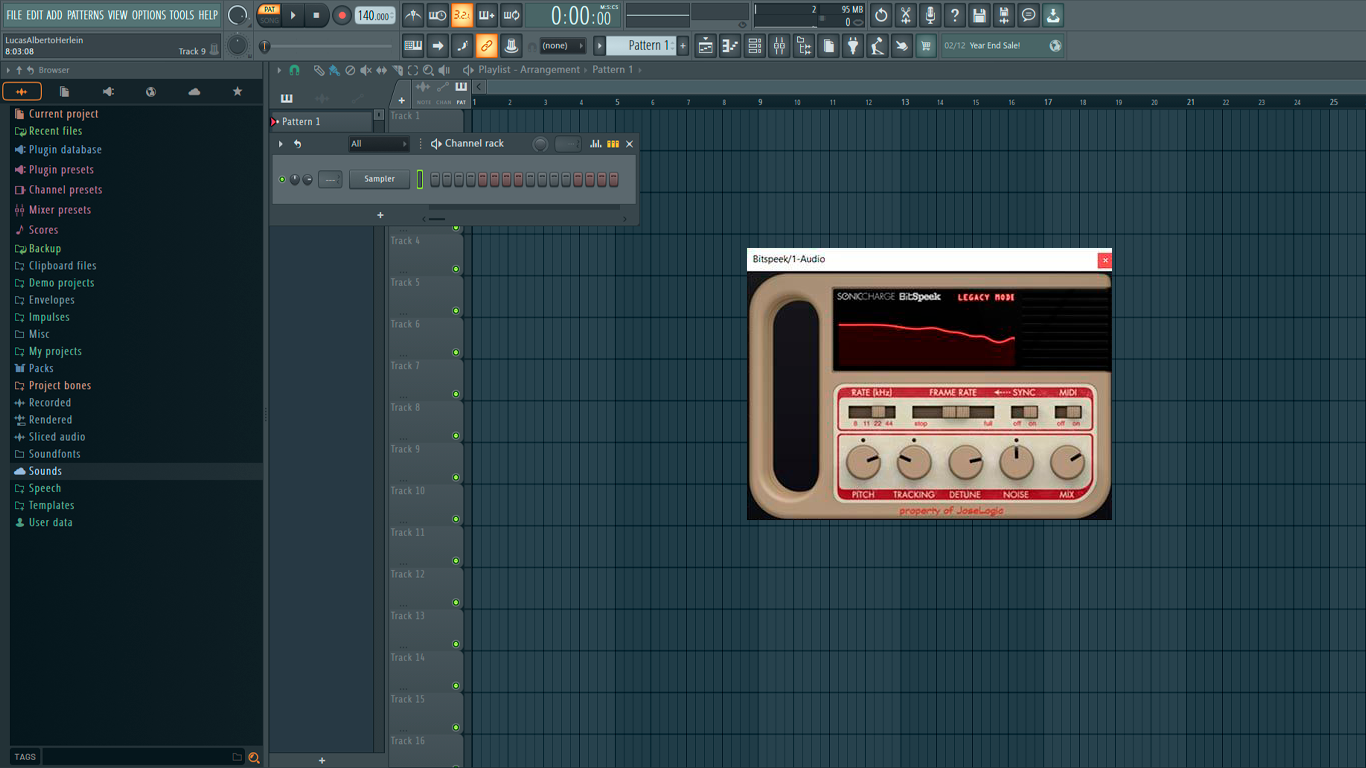
Task: Open the snap '(none)' dropdown
Action: tap(562, 45)
